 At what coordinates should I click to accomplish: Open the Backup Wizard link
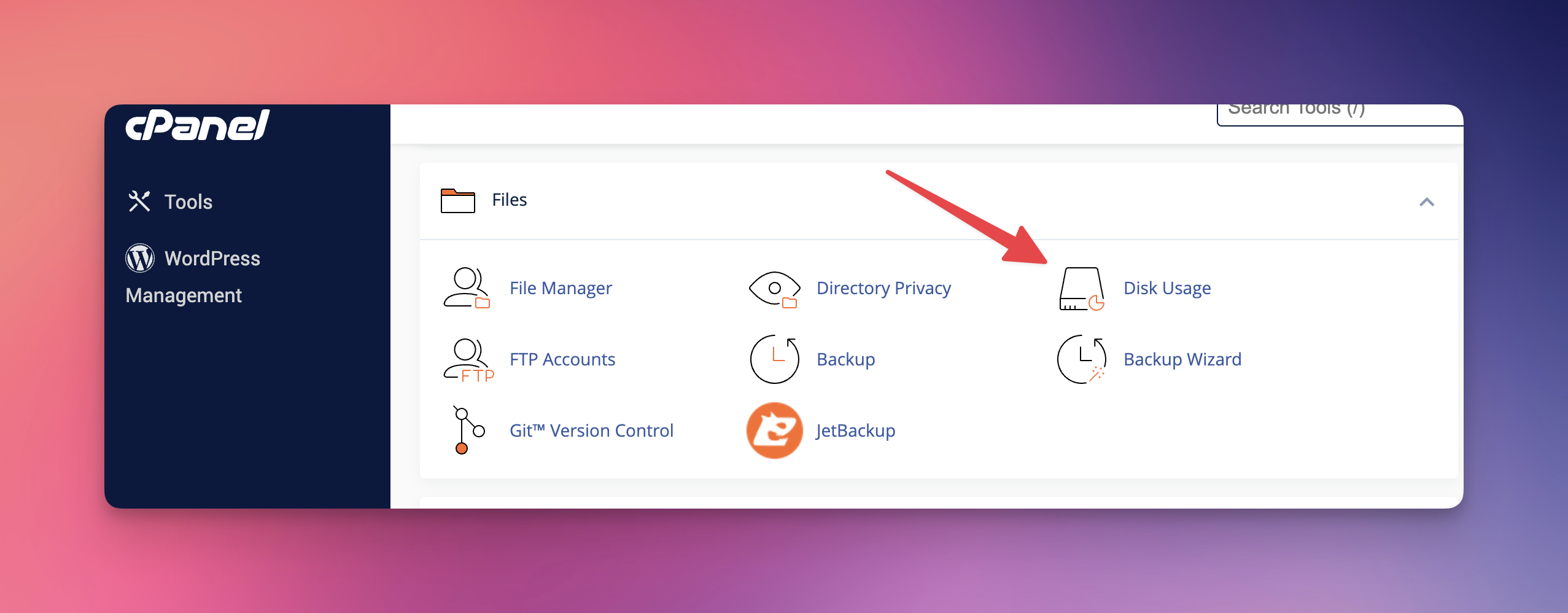click(1181, 359)
